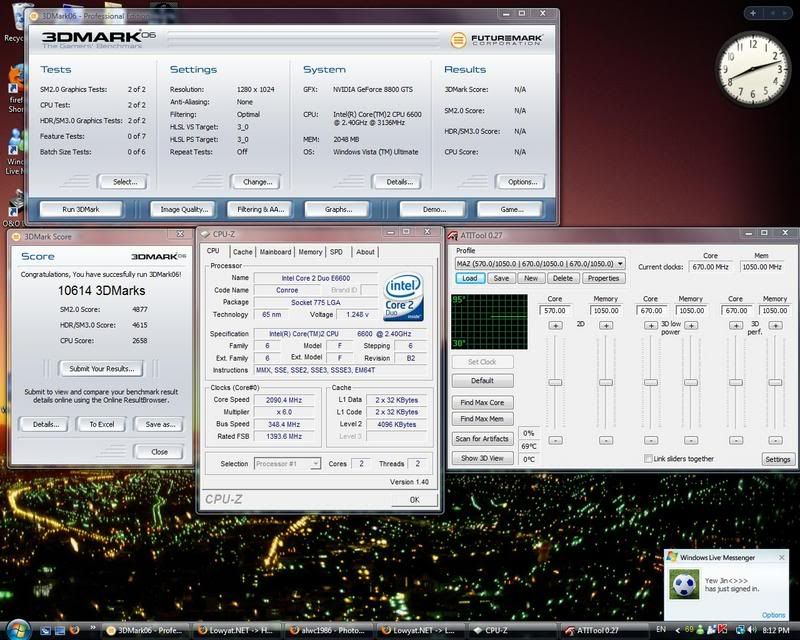800x640 pixels.
Task: Click Save as in the 3DMark Score window
Action: tap(159, 424)
